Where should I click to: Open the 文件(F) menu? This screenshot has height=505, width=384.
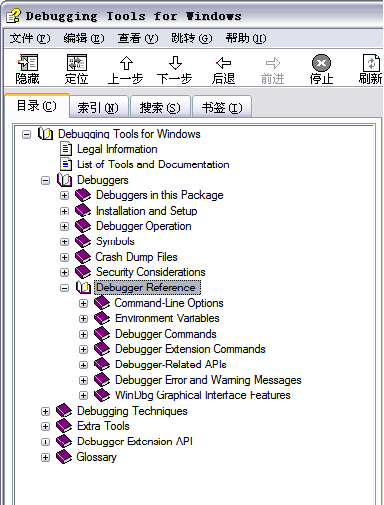pos(30,38)
